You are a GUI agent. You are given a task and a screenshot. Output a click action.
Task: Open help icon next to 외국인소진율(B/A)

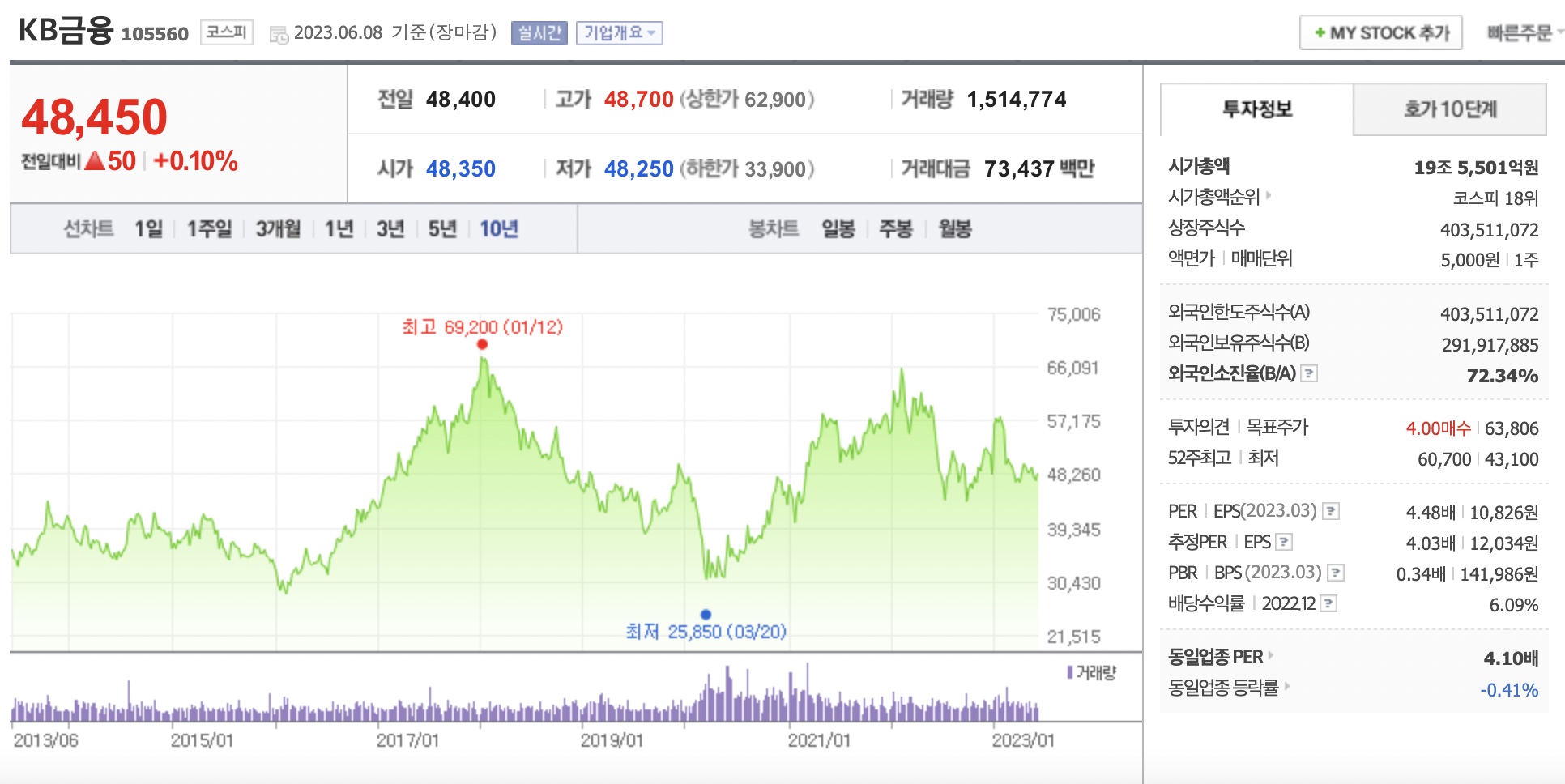[1308, 373]
